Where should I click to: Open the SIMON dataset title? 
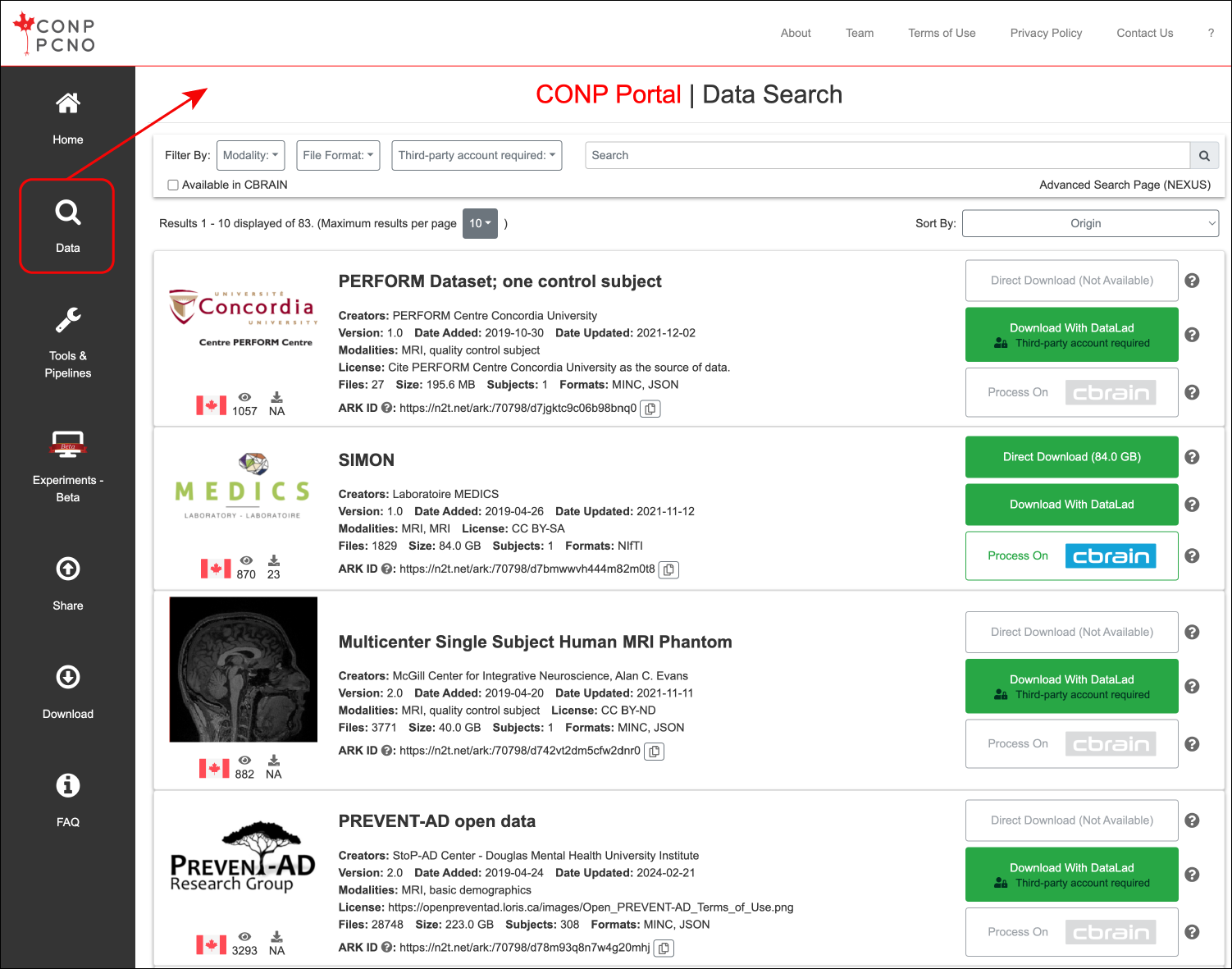point(367,460)
